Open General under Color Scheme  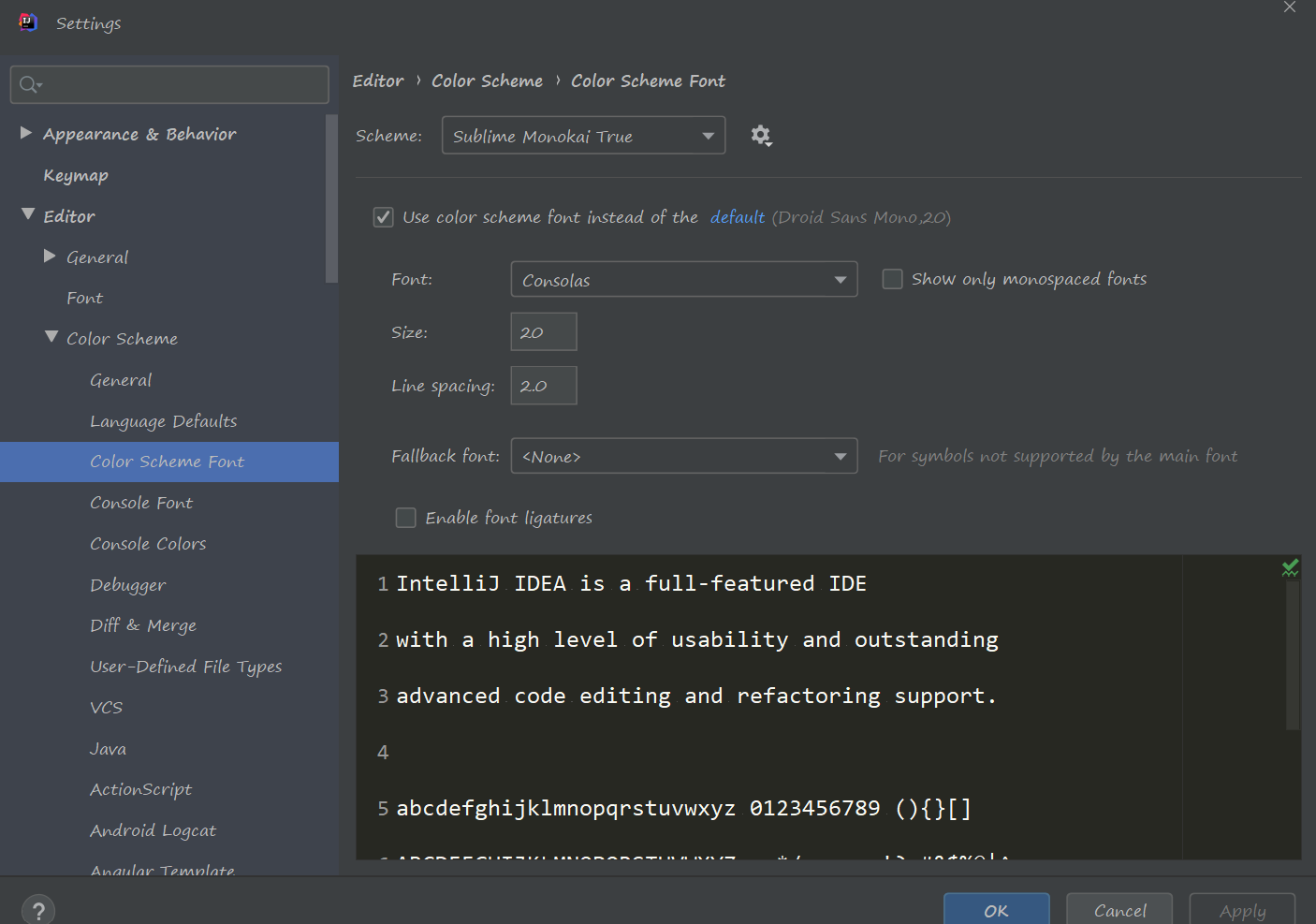point(121,380)
